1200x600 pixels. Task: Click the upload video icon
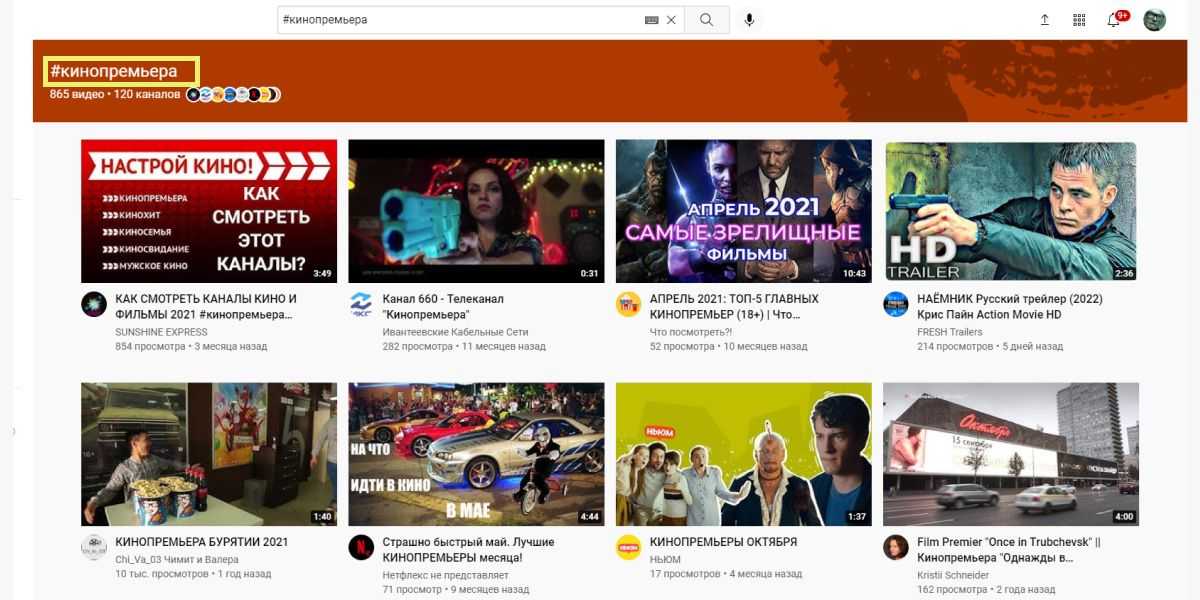[x=1045, y=20]
